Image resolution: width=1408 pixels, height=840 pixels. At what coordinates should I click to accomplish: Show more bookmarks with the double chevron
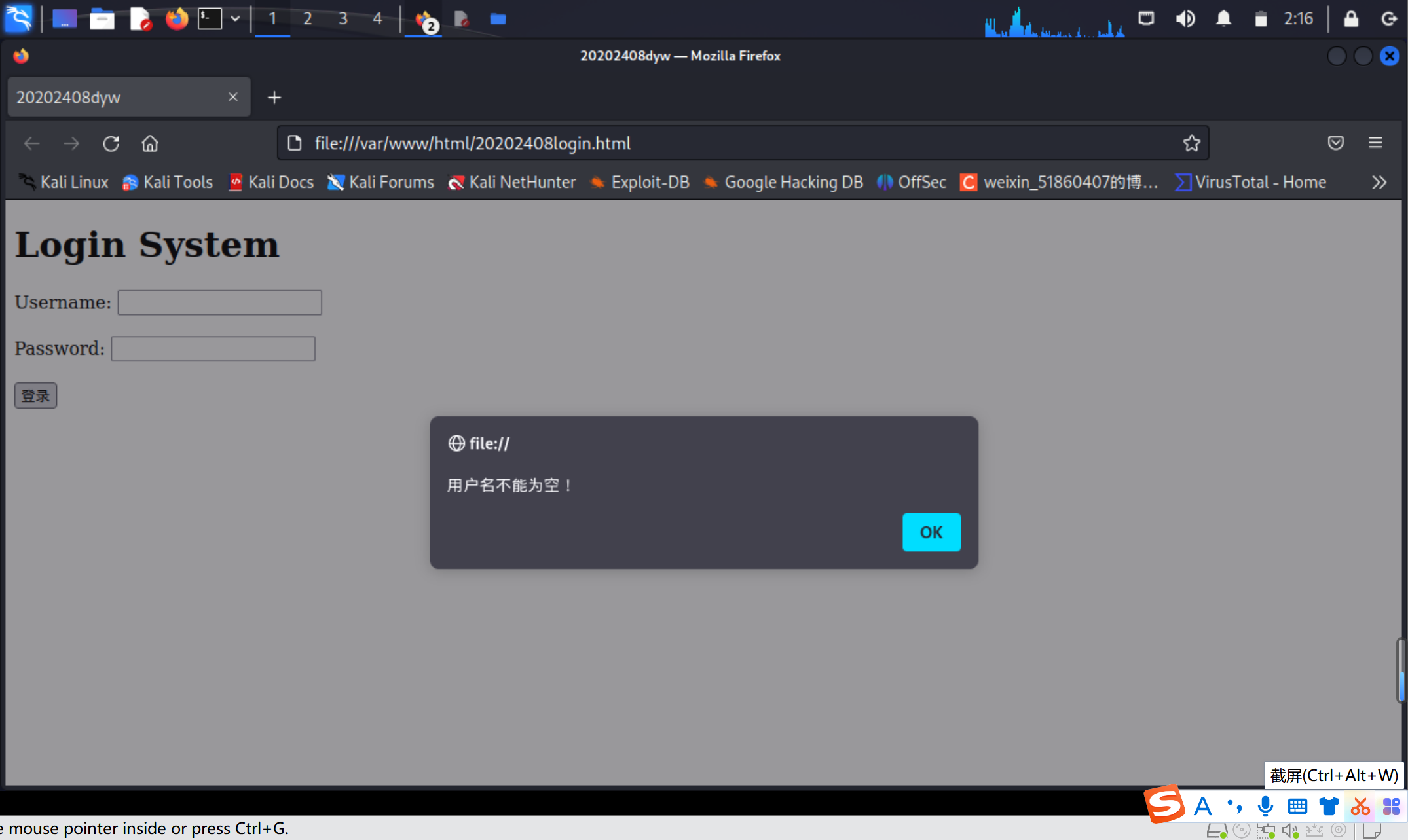click(x=1379, y=182)
